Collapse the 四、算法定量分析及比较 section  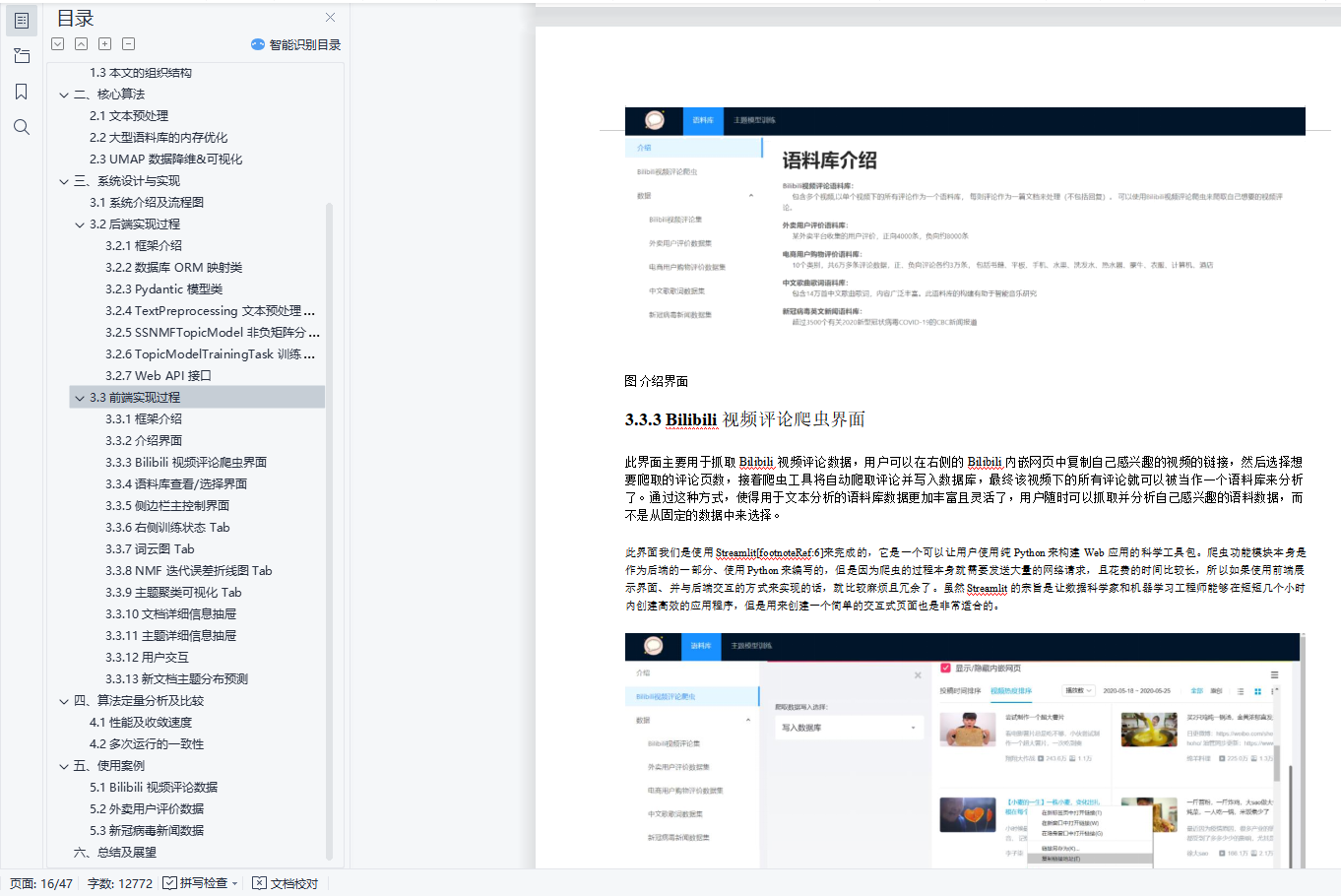[64, 701]
